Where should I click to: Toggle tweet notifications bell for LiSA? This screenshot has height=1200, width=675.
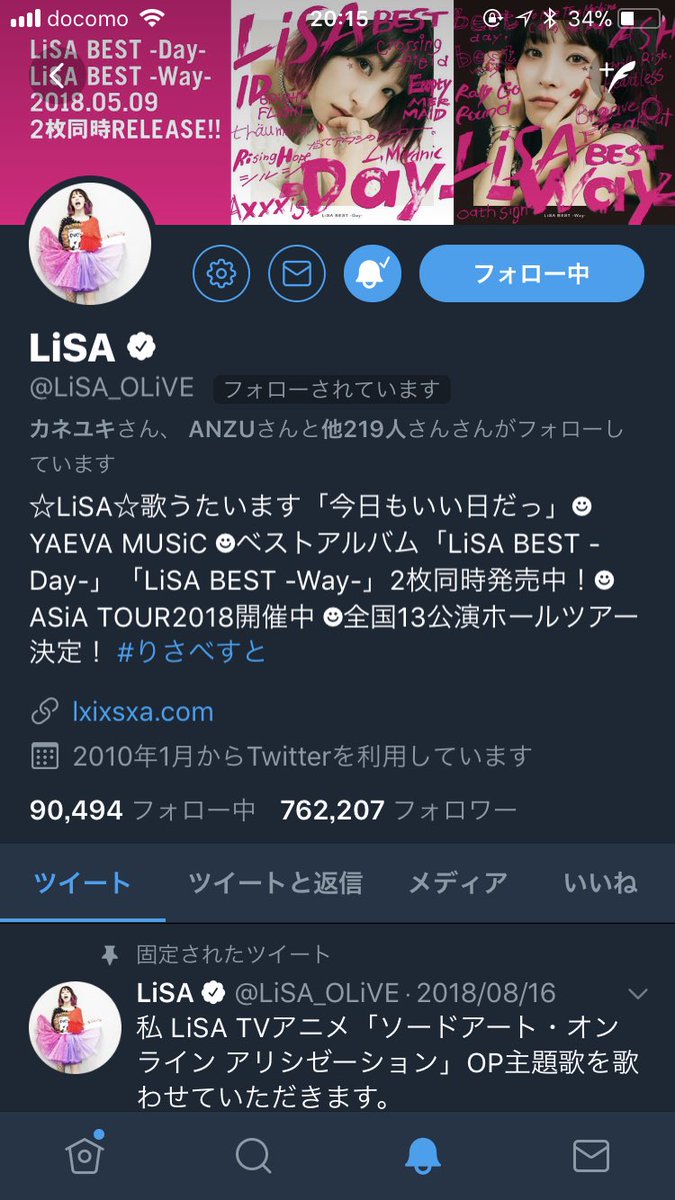(372, 273)
